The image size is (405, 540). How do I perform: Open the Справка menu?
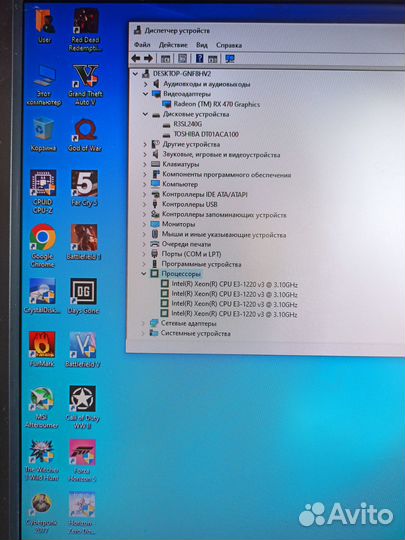(229, 45)
